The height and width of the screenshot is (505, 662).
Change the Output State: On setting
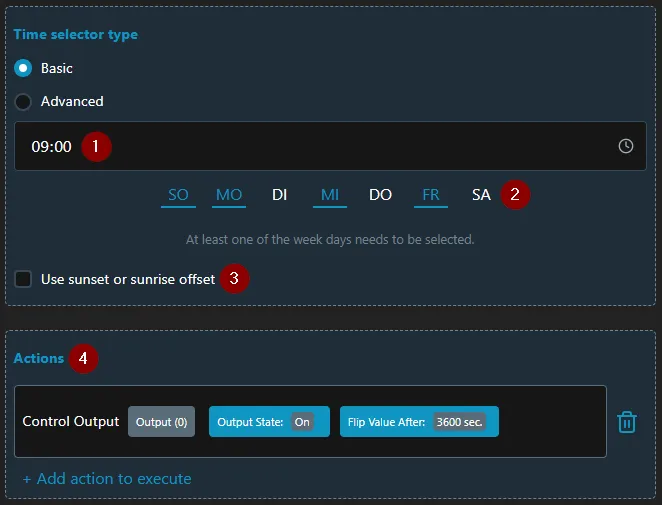pyautogui.click(x=269, y=422)
